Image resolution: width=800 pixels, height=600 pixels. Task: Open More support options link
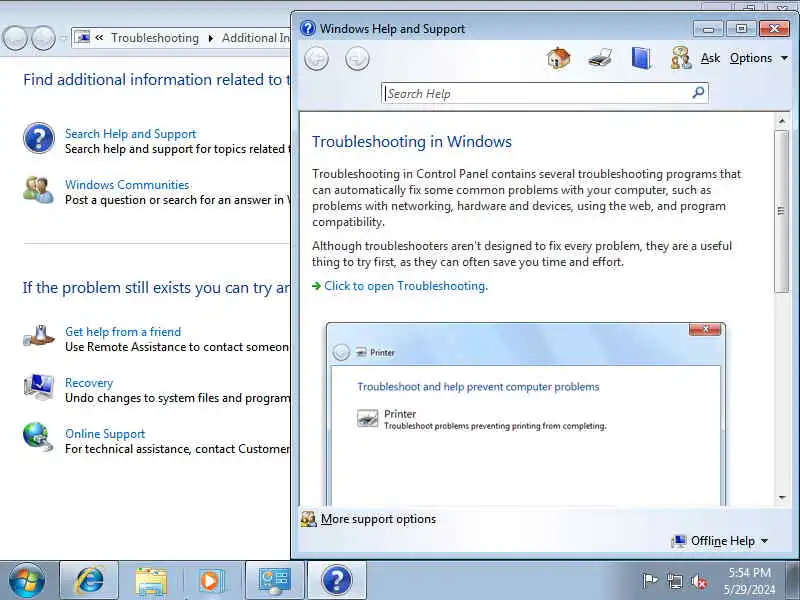(x=378, y=519)
